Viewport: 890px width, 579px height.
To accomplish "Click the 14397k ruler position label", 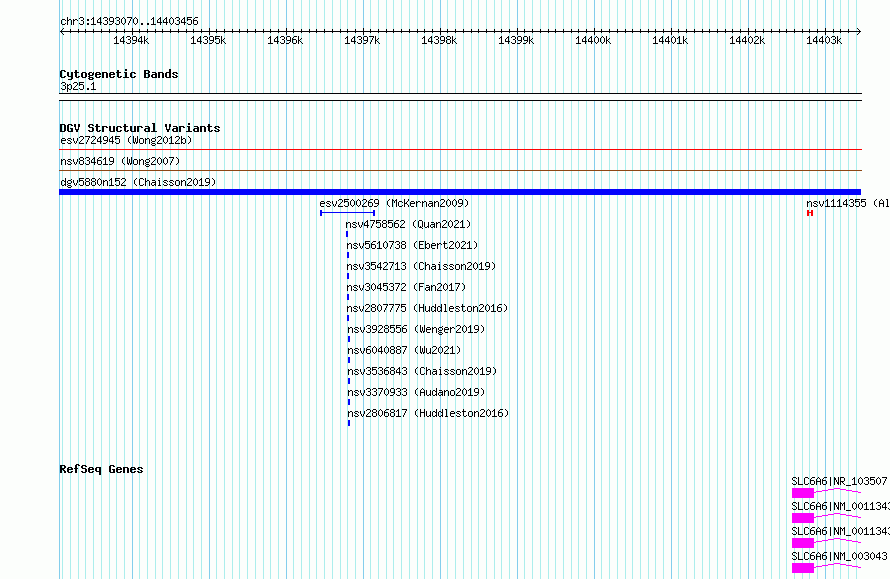I will click(x=362, y=40).
